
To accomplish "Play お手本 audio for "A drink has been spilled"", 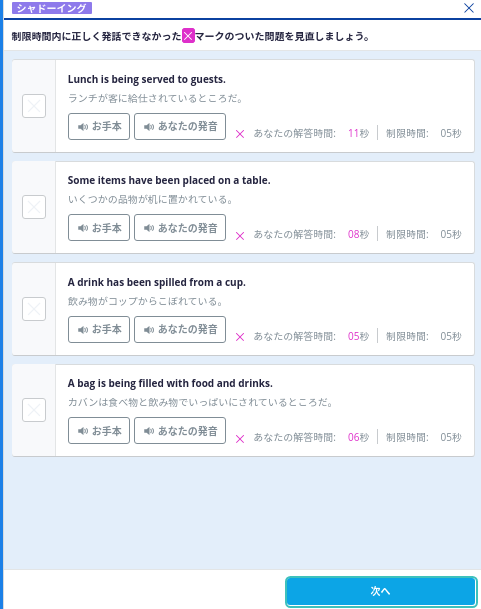I will (x=99, y=329).
